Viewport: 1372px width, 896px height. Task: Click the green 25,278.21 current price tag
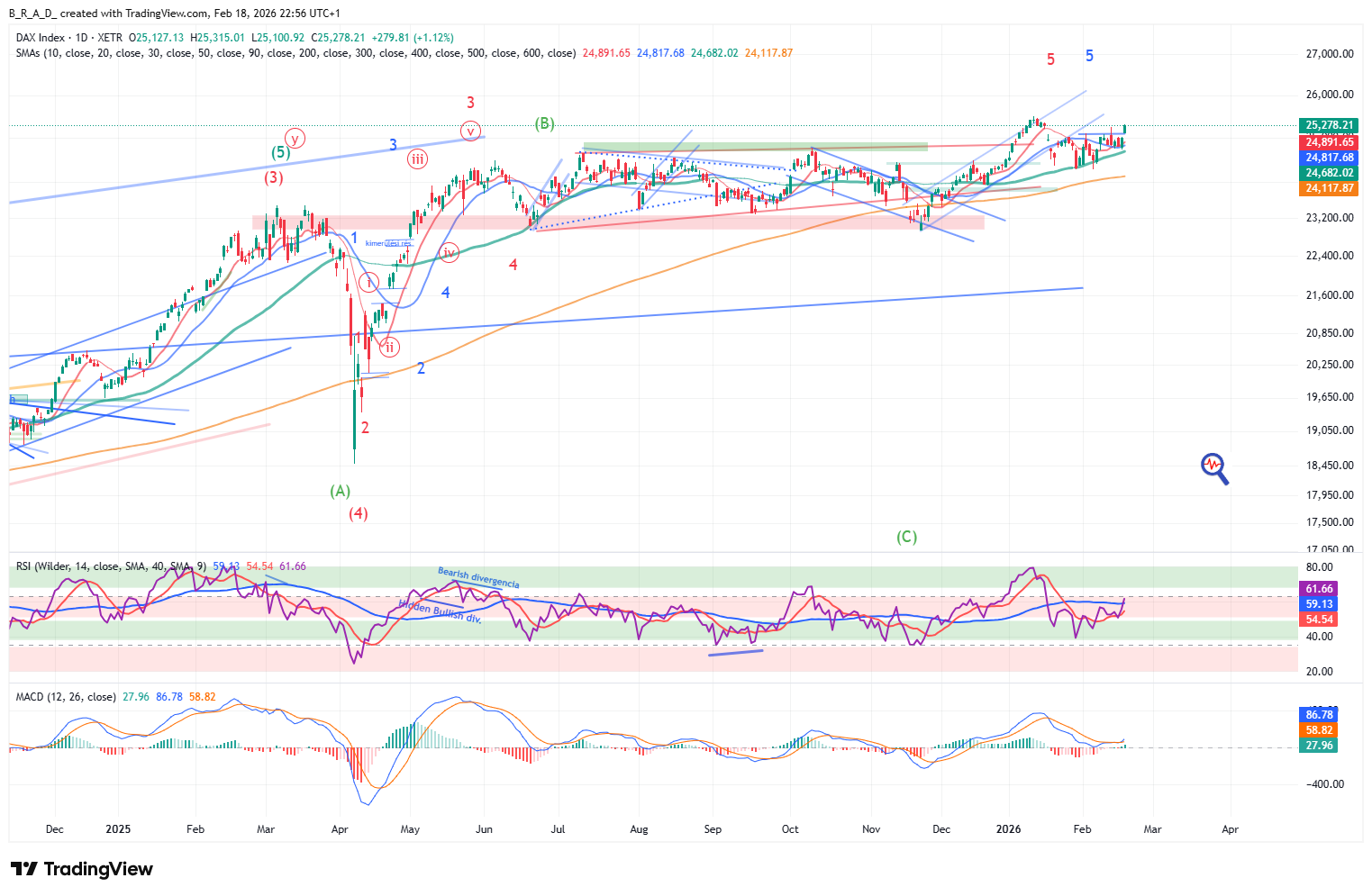(x=1329, y=125)
